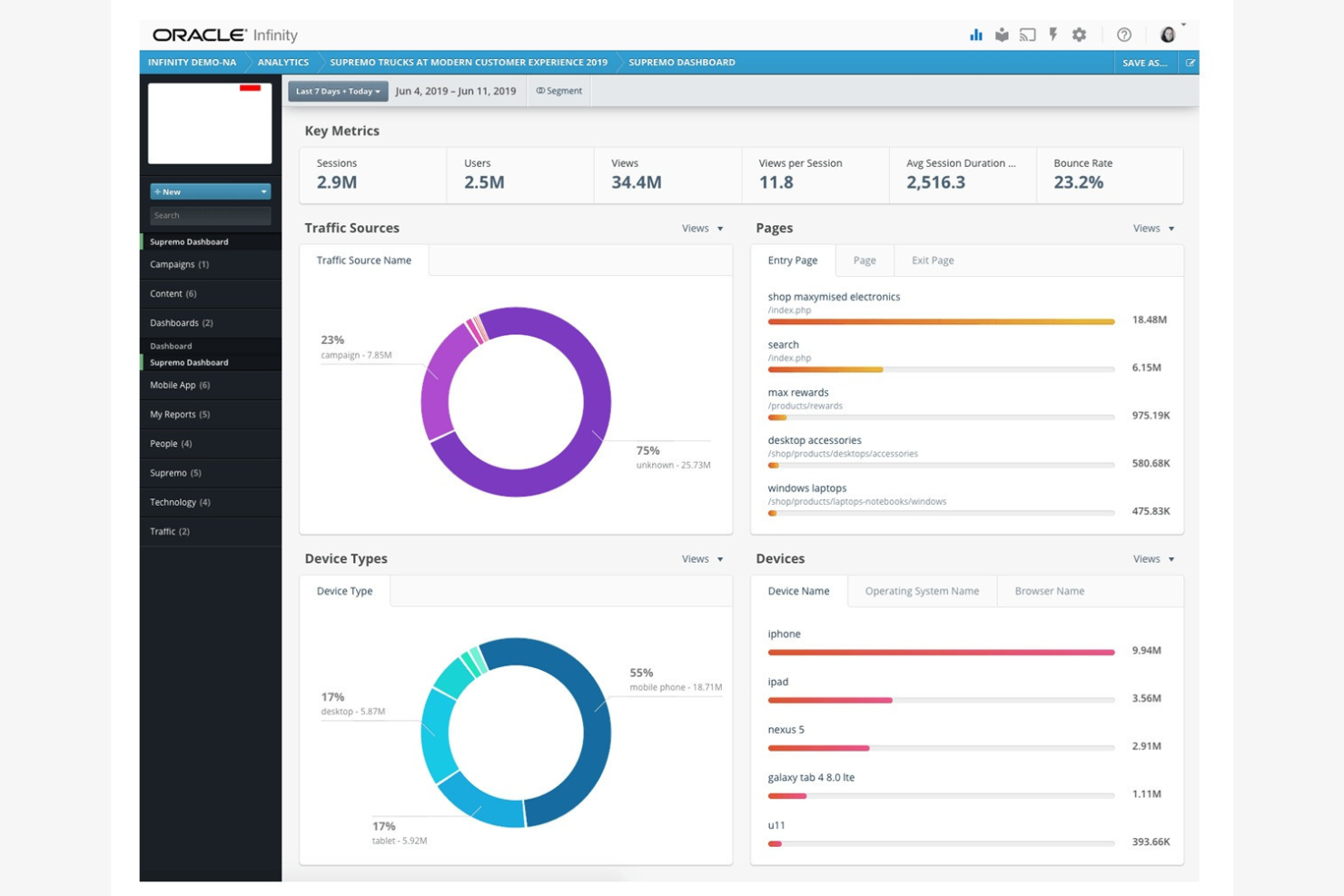Click the Avg Session Duration metric card

[x=963, y=175]
